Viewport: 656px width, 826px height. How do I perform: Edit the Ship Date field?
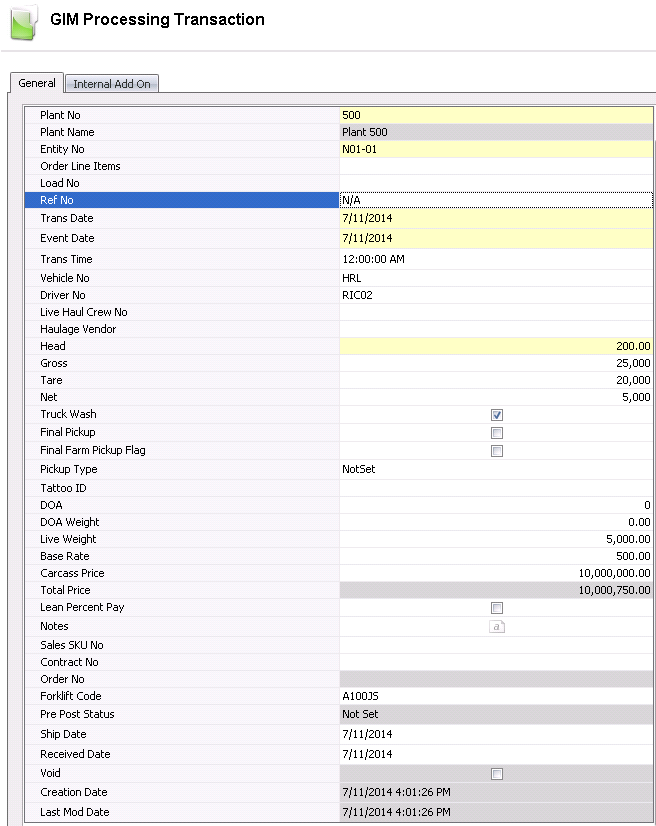click(x=496, y=734)
